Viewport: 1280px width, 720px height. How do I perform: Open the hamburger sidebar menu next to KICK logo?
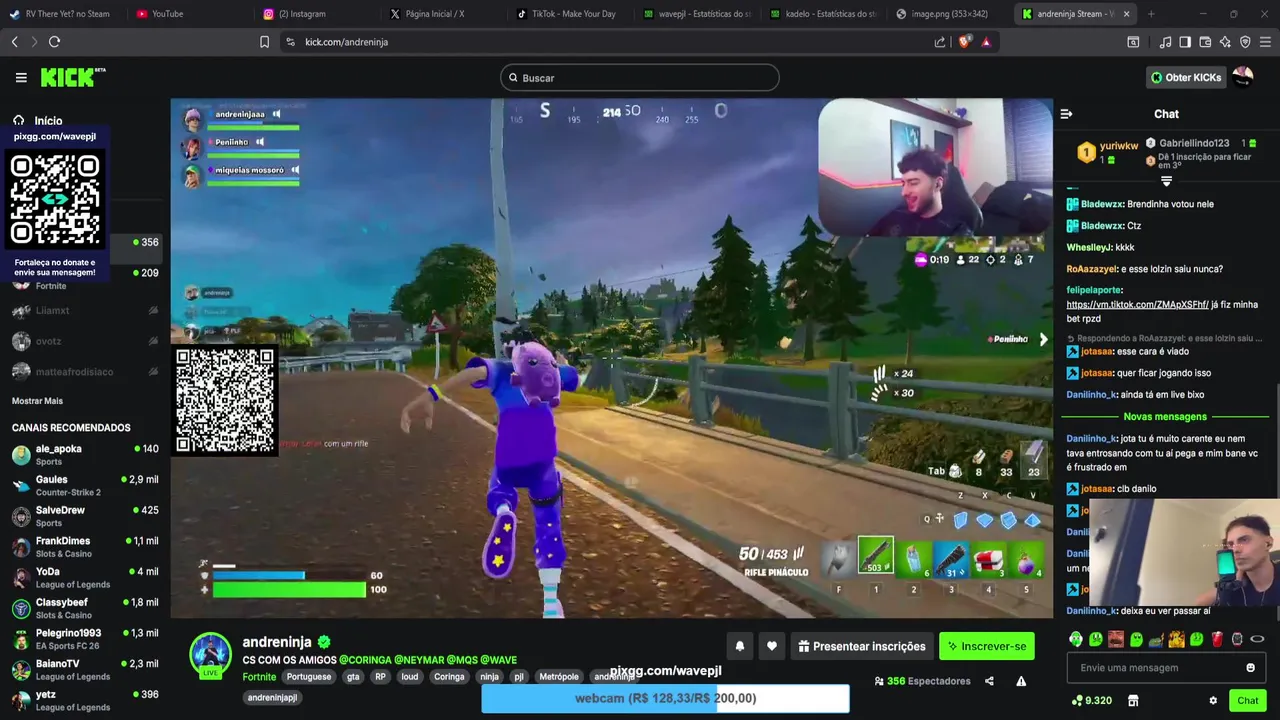click(x=21, y=77)
